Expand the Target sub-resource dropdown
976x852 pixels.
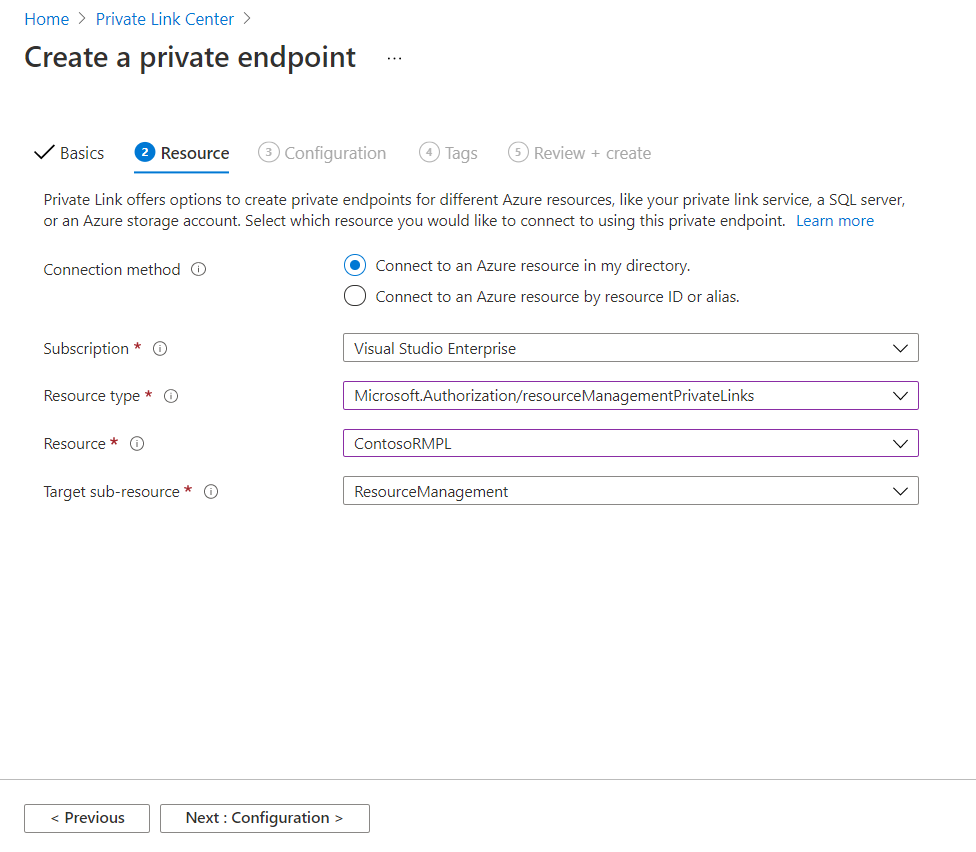pyautogui.click(x=630, y=491)
